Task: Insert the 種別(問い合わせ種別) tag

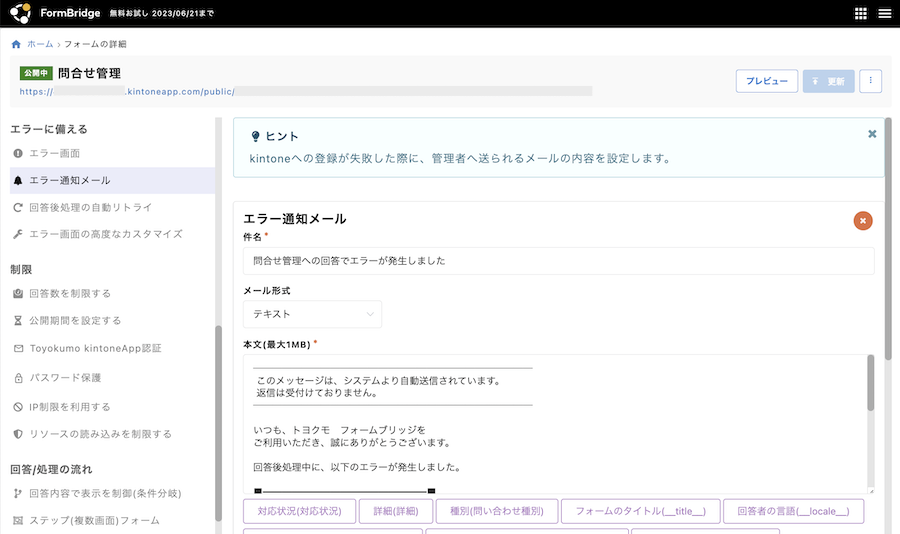Action: click(496, 511)
